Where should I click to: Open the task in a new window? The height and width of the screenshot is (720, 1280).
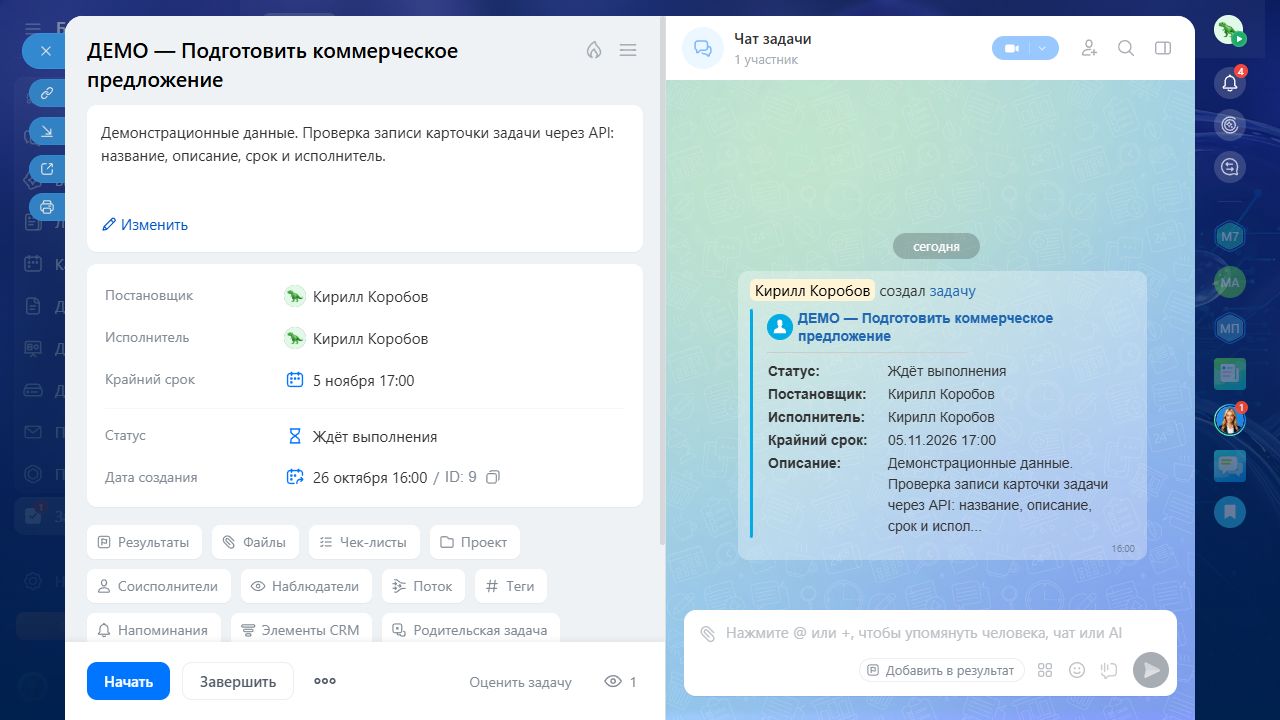46,169
